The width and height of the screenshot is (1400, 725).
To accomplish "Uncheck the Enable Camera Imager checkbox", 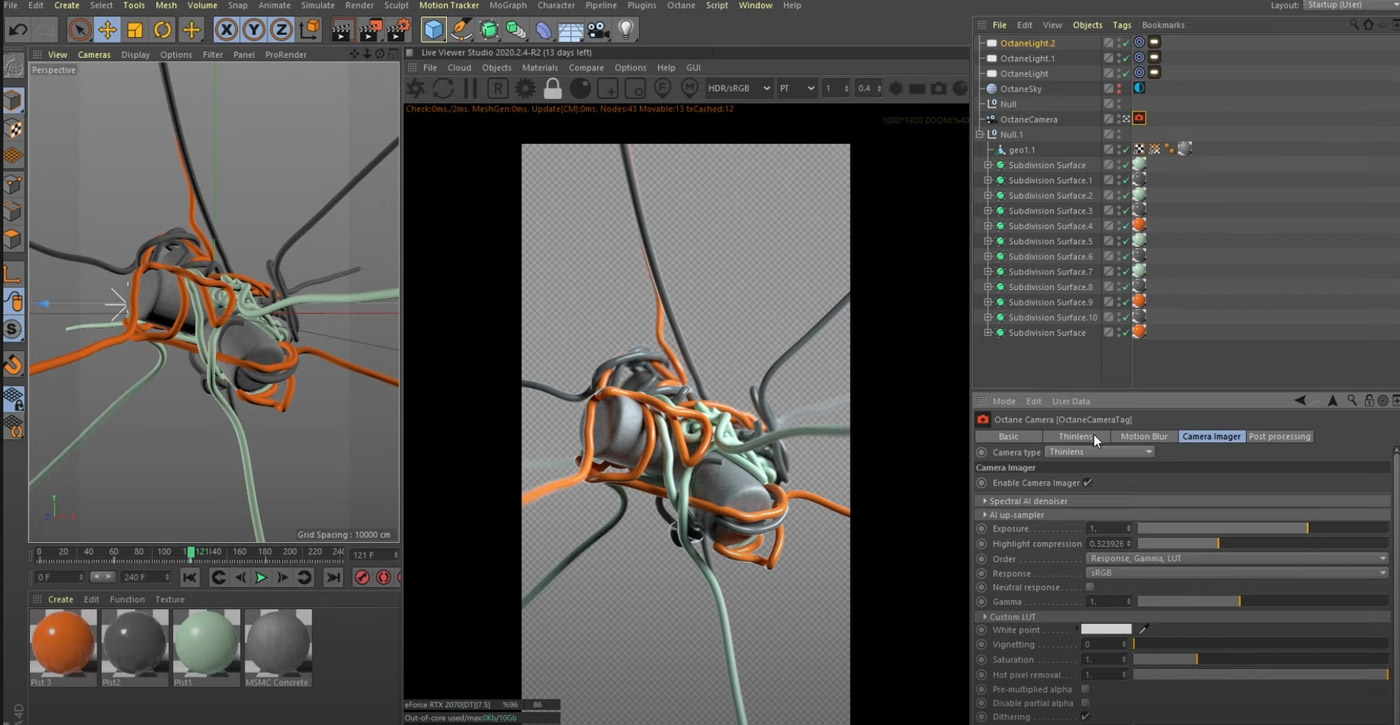I will point(1087,483).
